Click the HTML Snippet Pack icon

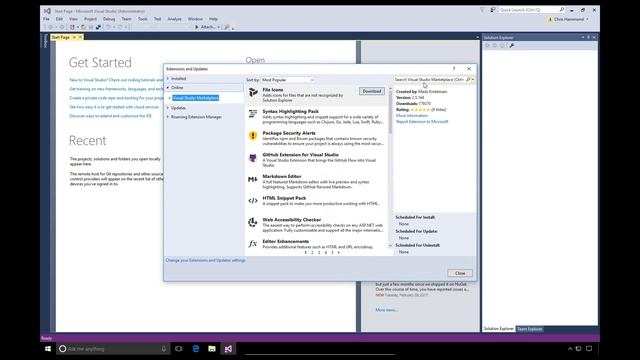[253, 201]
